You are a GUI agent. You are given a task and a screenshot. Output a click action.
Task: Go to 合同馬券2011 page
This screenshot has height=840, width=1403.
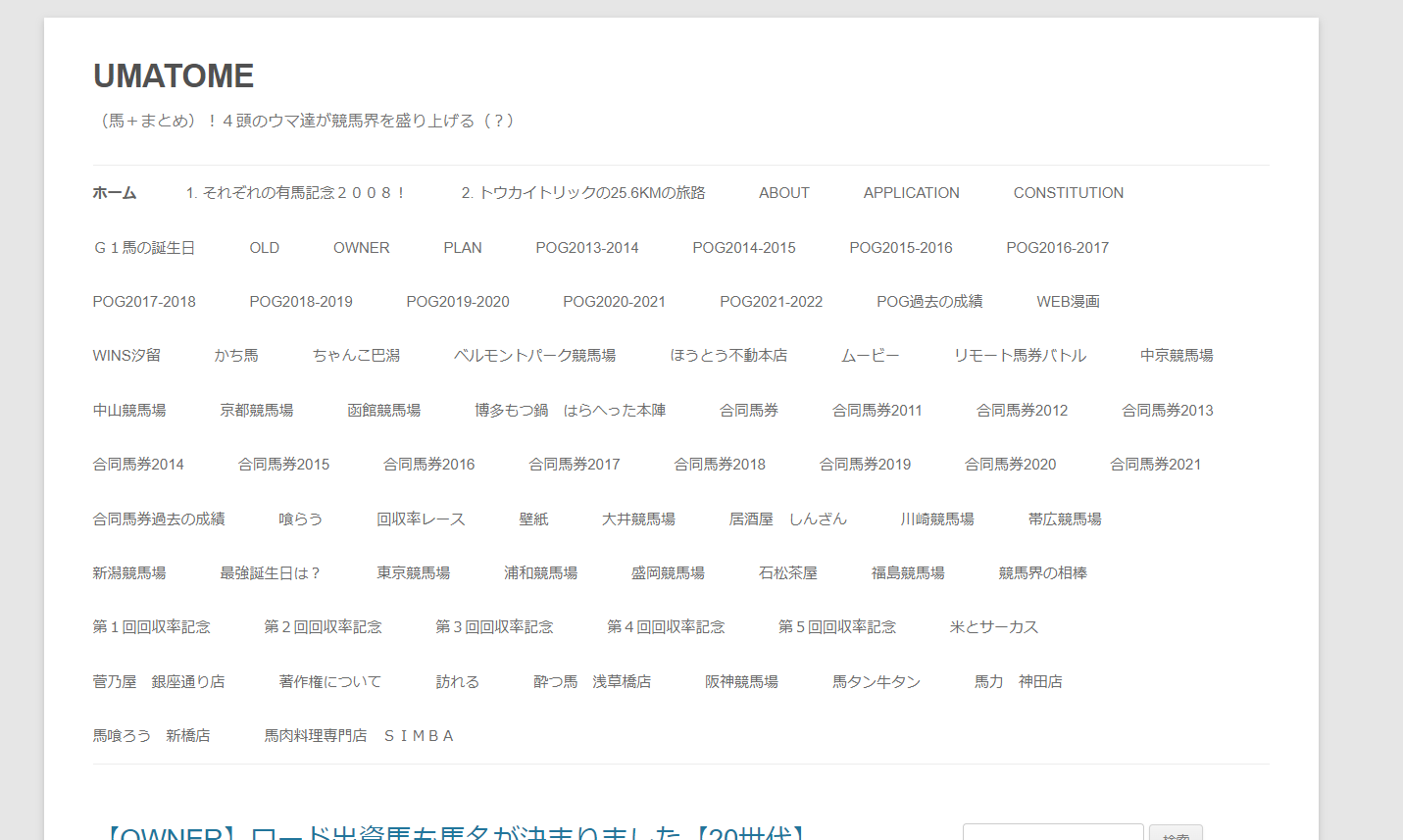pyautogui.click(x=877, y=411)
